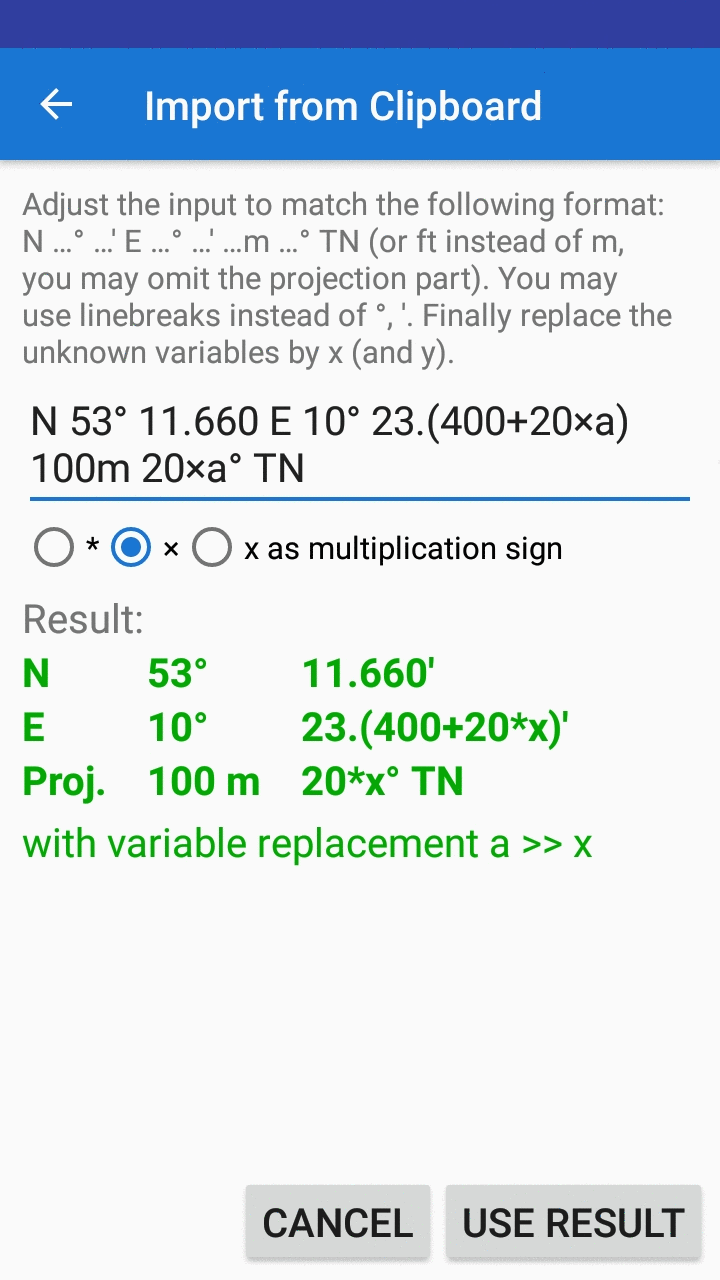
Task: Choose the 'x as multiplication sign' radio button
Action: (212, 548)
